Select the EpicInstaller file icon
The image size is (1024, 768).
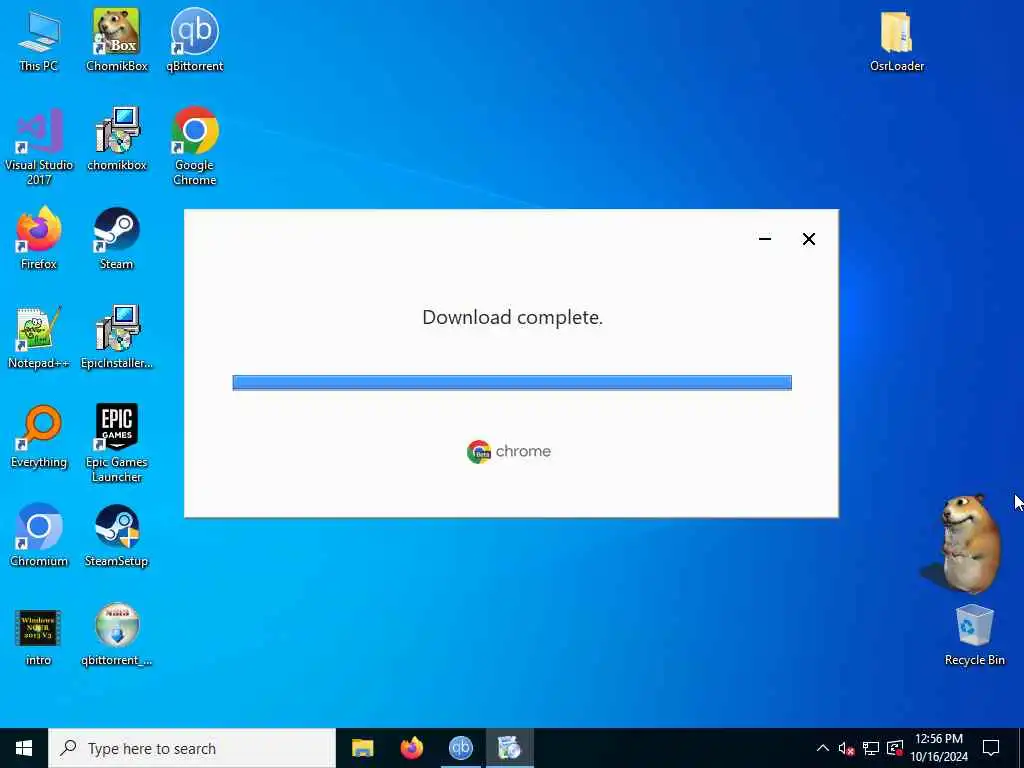(x=116, y=337)
